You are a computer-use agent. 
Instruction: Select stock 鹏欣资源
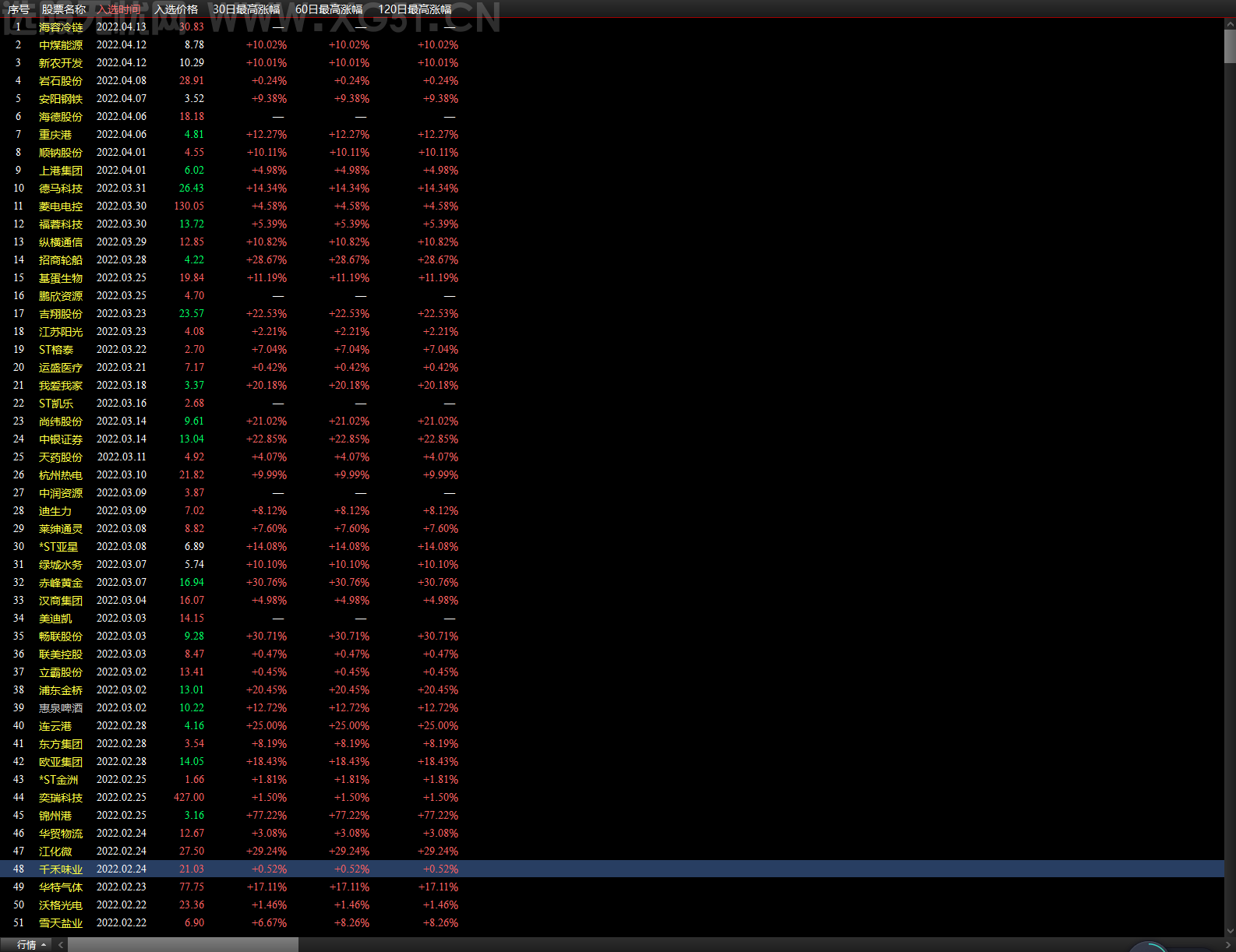click(61, 296)
